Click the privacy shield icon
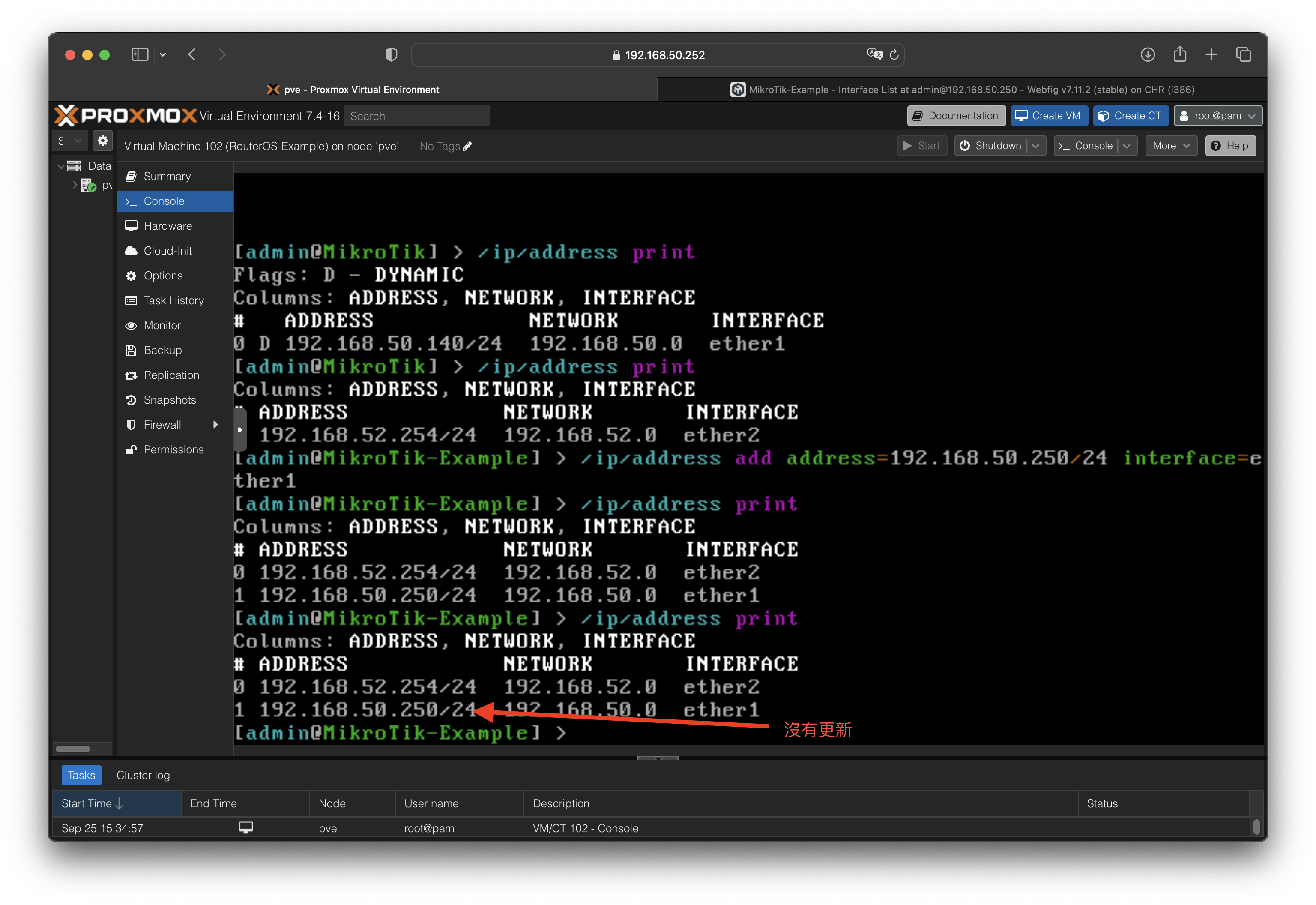This screenshot has width=1316, height=905. coord(391,54)
